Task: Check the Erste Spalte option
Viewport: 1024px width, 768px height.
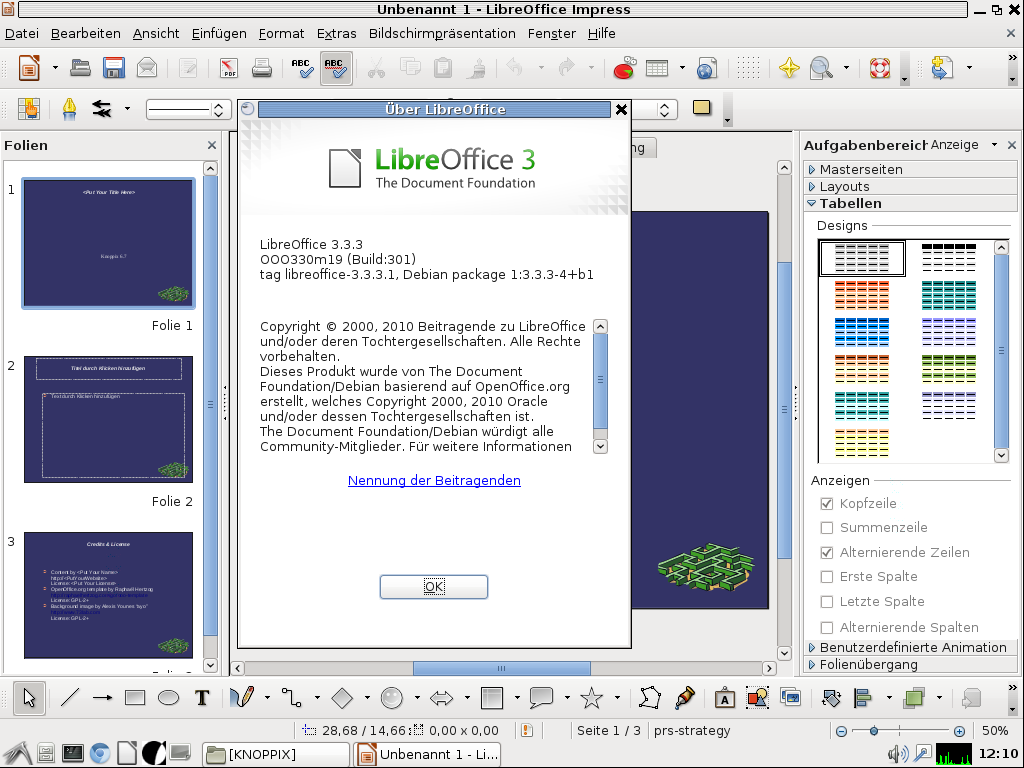Action: click(826, 576)
